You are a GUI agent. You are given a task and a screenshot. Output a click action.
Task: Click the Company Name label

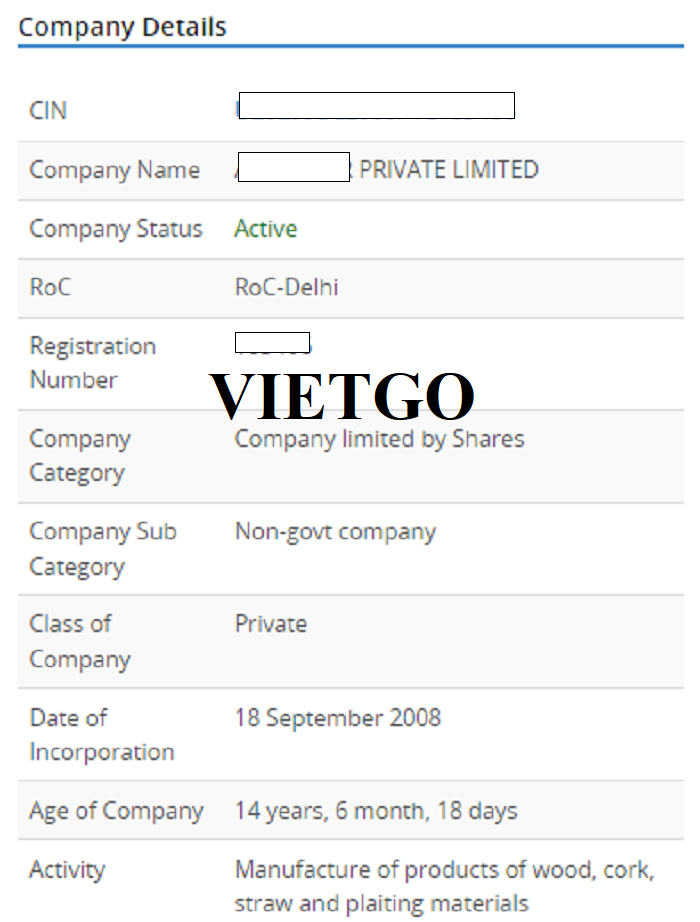pyautogui.click(x=115, y=170)
